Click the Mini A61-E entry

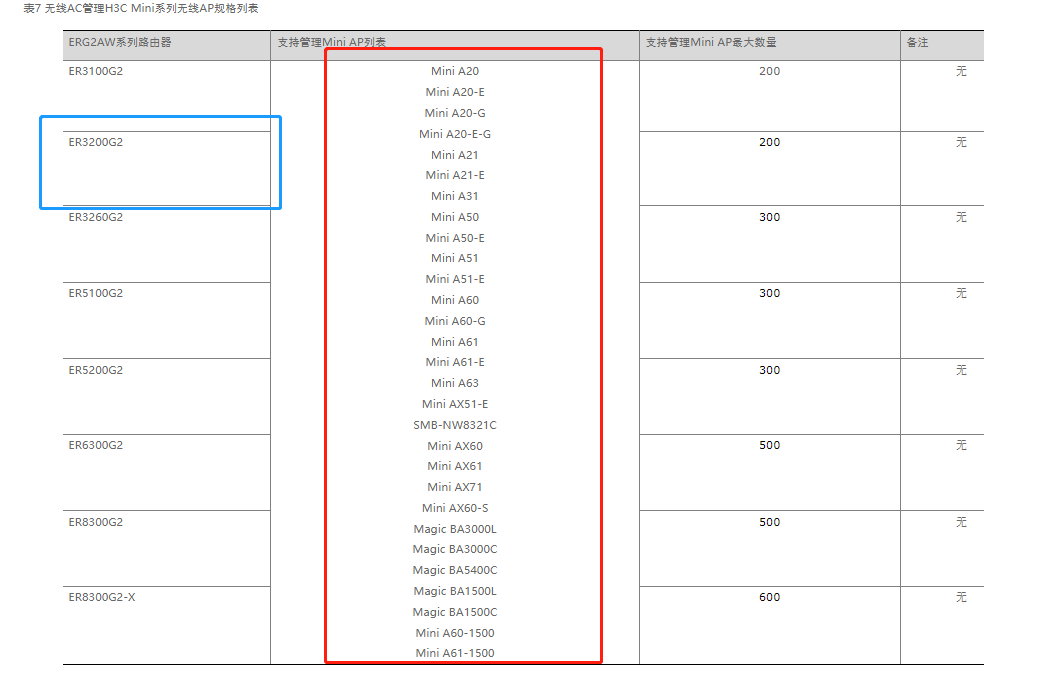pyautogui.click(x=455, y=362)
